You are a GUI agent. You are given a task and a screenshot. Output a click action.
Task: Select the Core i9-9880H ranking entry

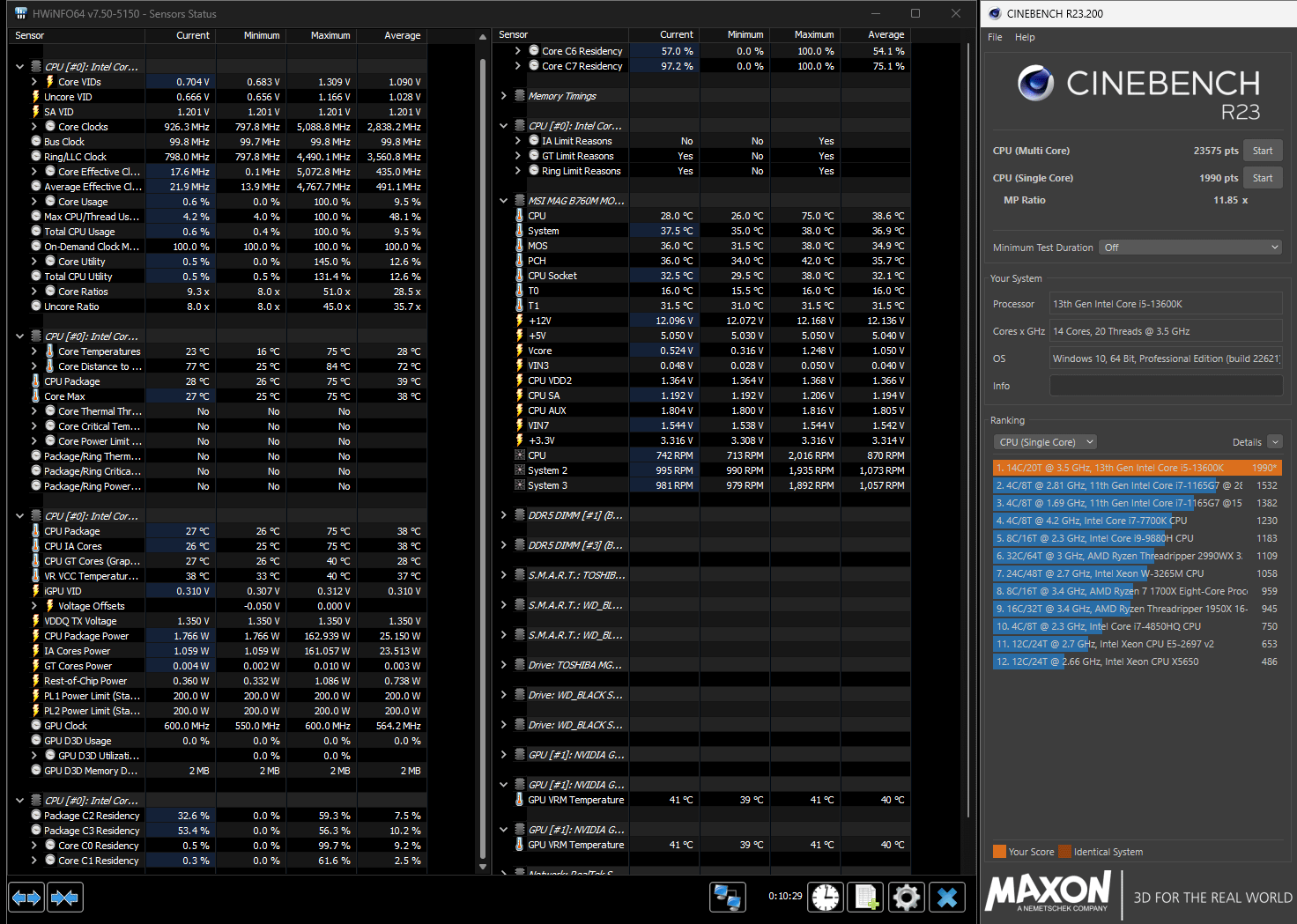click(x=1137, y=538)
